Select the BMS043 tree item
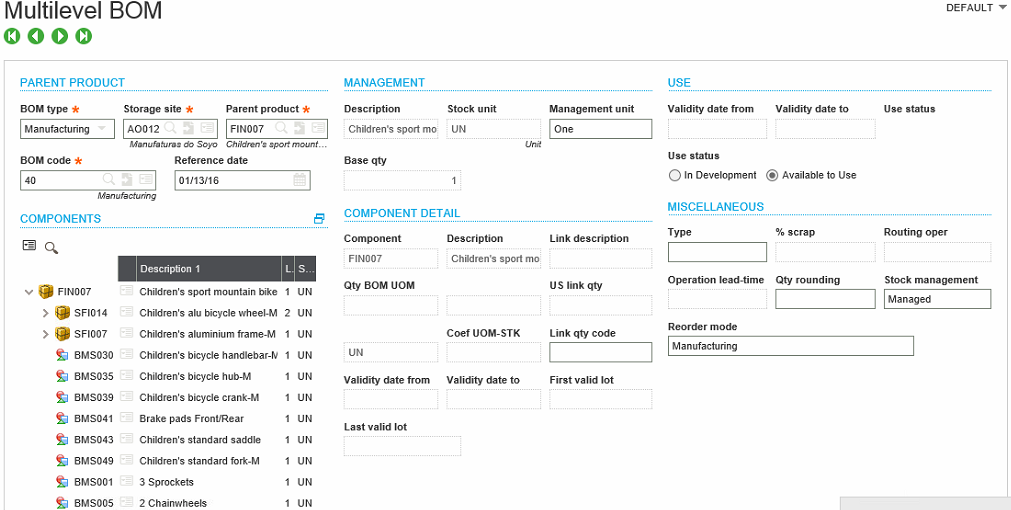 click(x=93, y=440)
